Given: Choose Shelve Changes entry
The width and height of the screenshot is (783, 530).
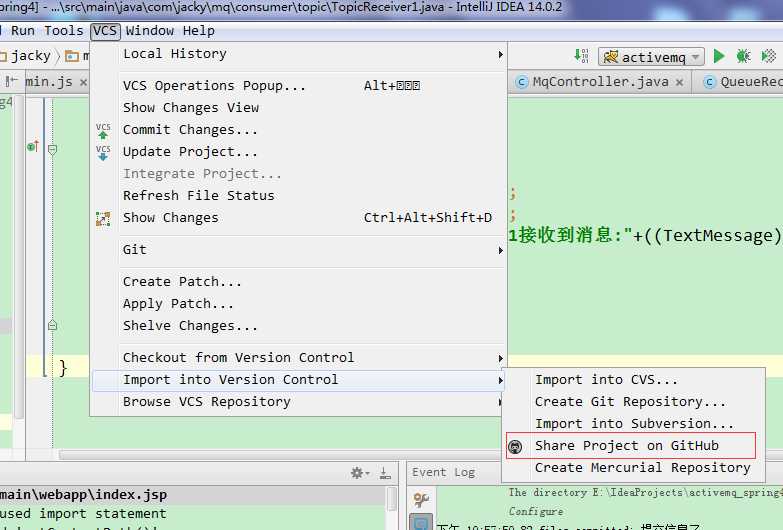Looking at the screenshot, I should tap(300, 326).
